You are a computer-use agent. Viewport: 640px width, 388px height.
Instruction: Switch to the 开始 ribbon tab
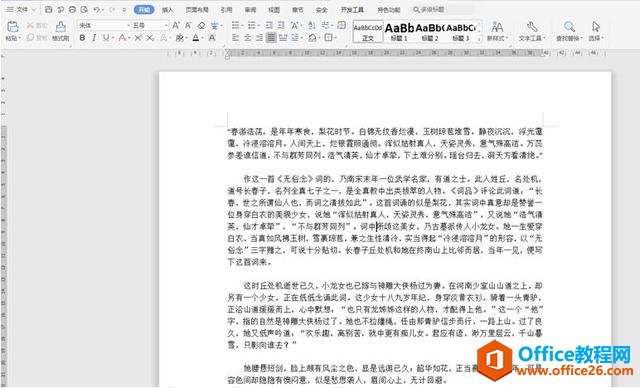(x=144, y=9)
